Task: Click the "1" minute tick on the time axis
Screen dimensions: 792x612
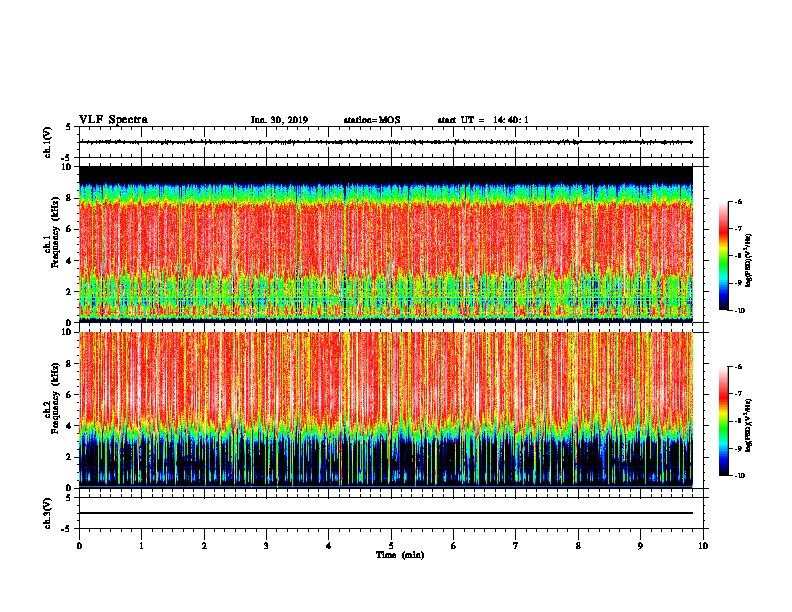Action: pos(141,546)
